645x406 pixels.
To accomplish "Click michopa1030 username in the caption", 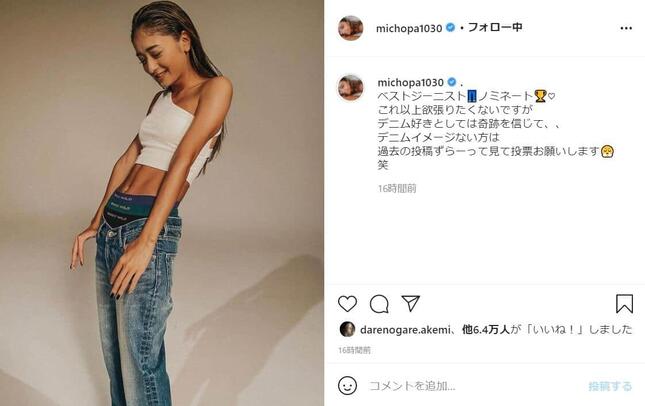I will (410, 82).
